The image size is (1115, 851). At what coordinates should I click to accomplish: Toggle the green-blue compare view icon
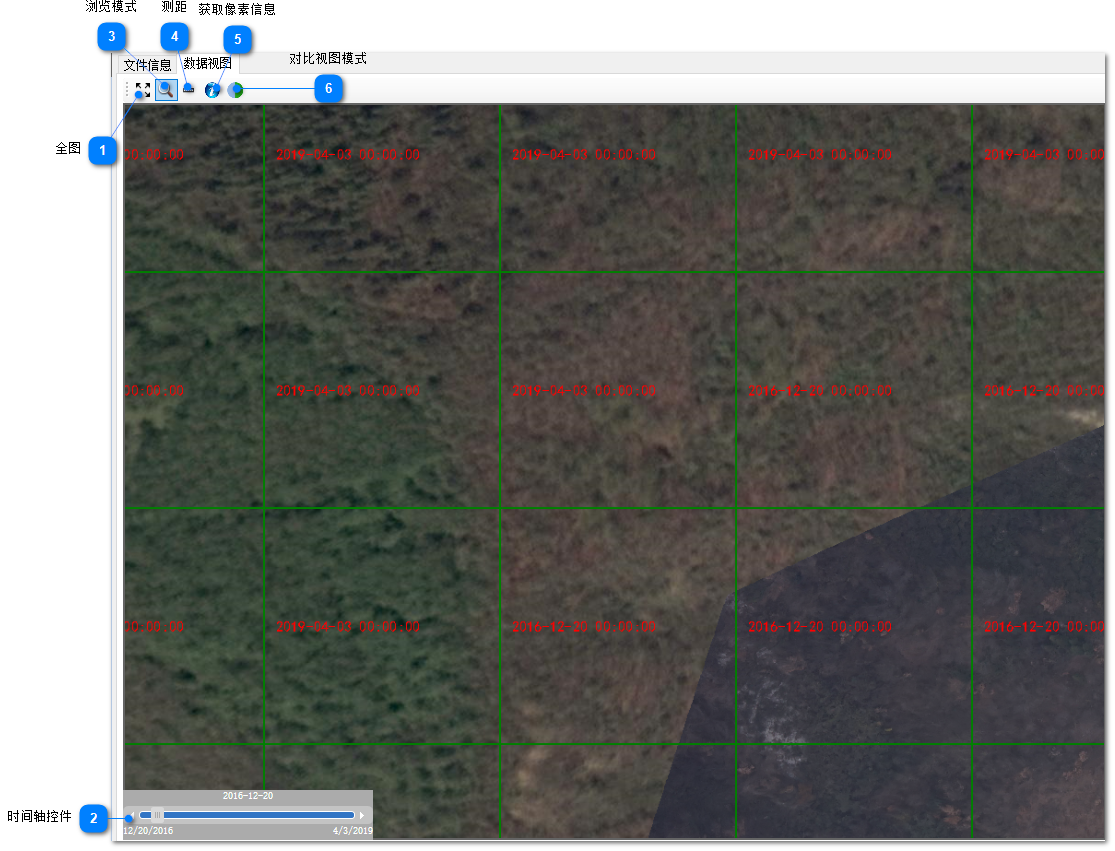pos(235,90)
